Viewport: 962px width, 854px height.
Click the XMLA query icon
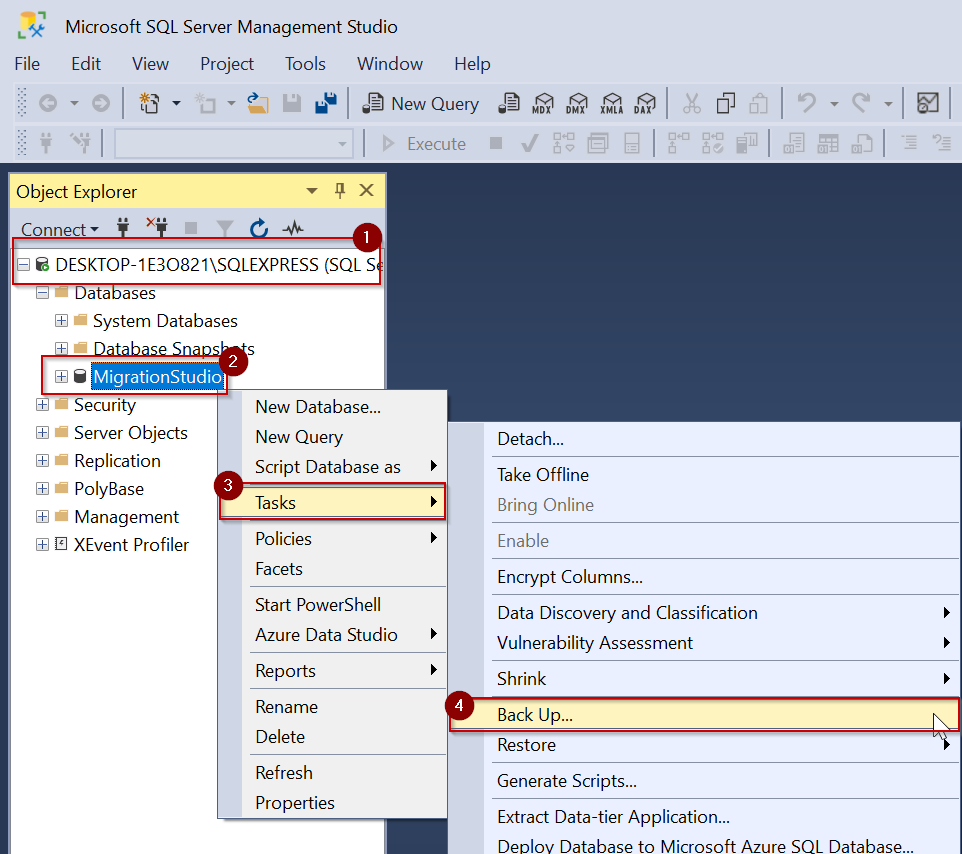pyautogui.click(x=611, y=104)
